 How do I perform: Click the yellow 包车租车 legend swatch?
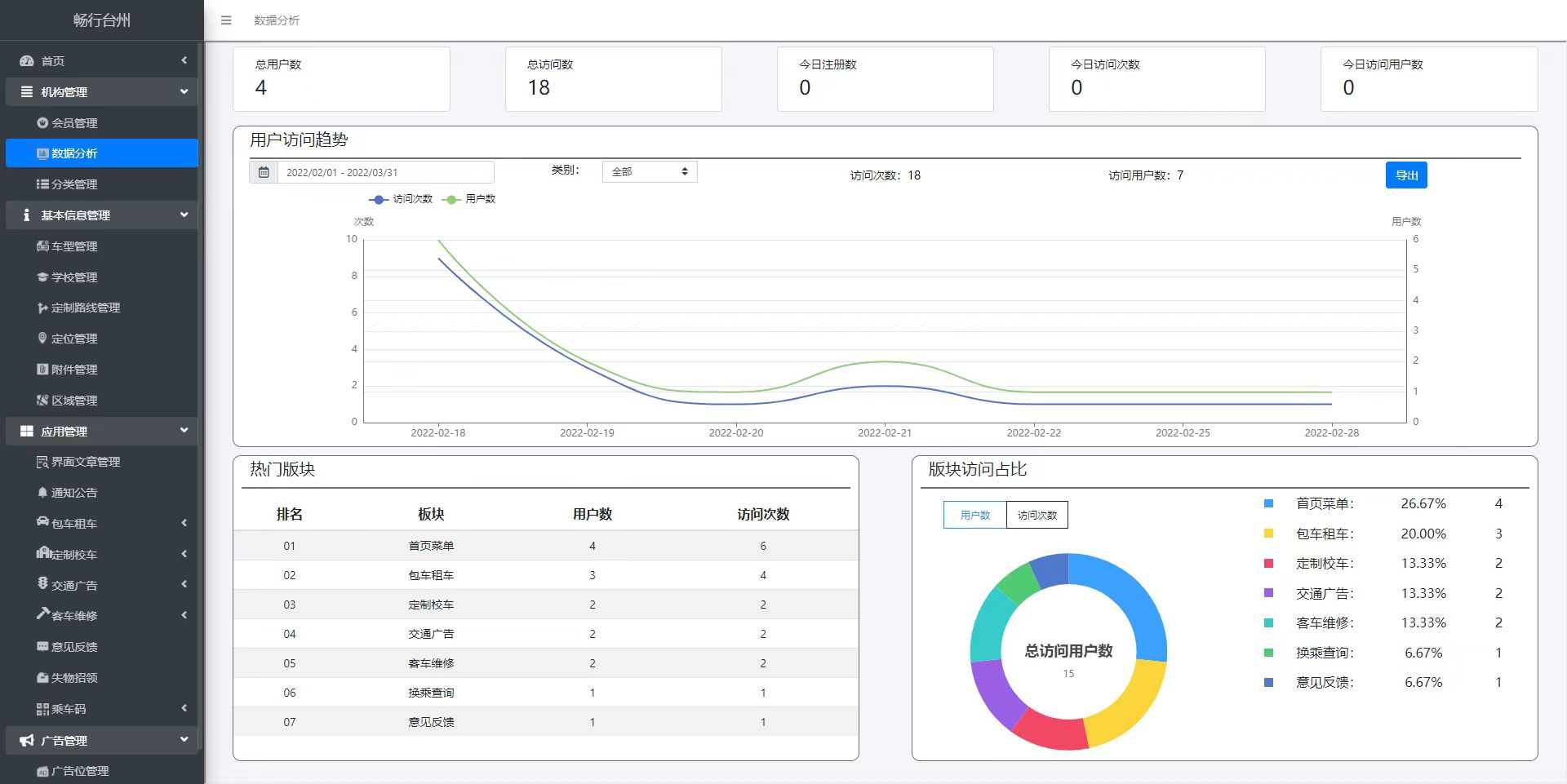pos(1268,534)
